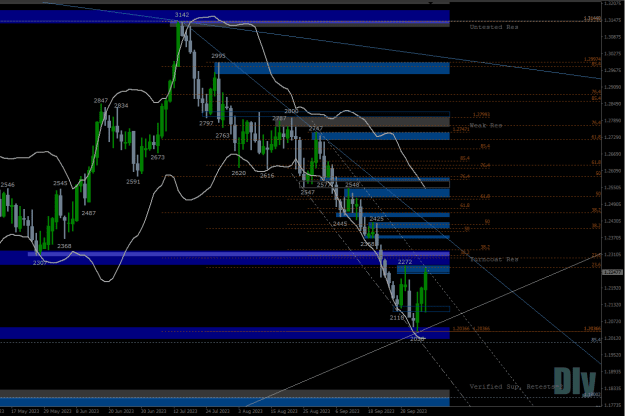Click the Verified Sup, Retests label
625x416 pixels.
click(x=516, y=387)
